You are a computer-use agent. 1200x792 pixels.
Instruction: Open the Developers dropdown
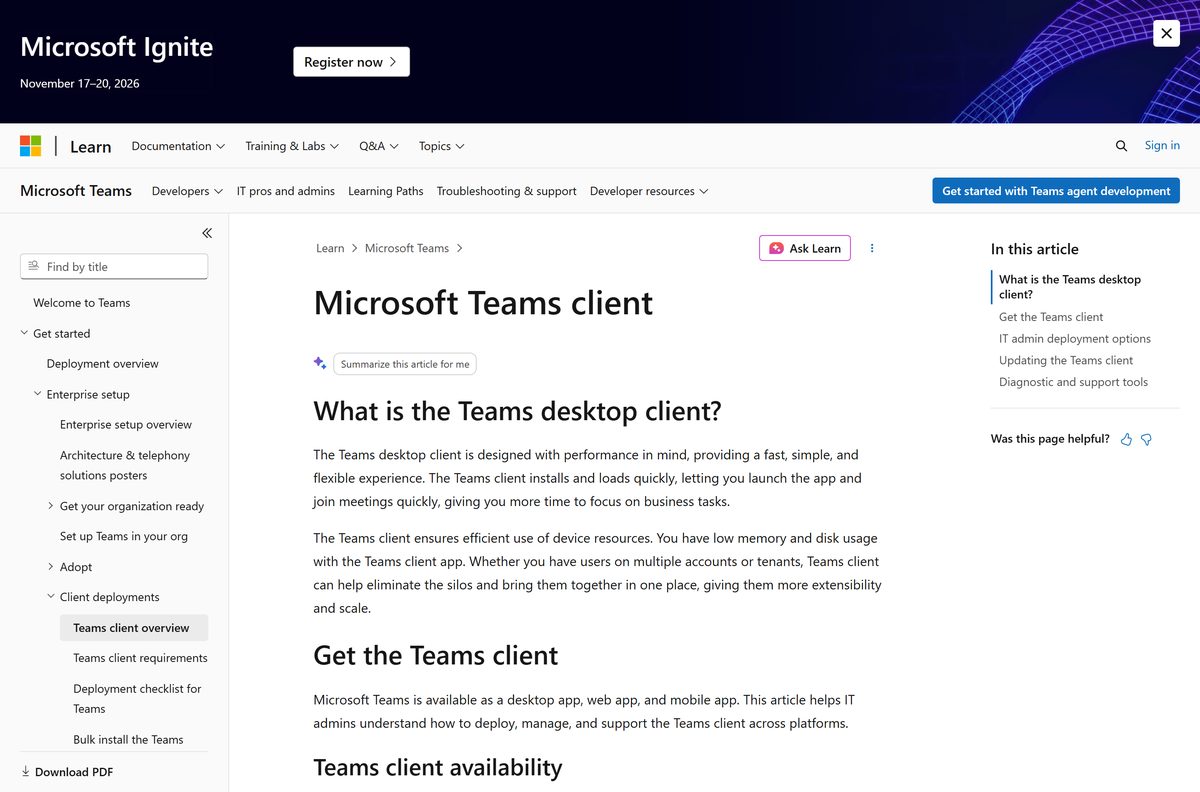(x=187, y=191)
